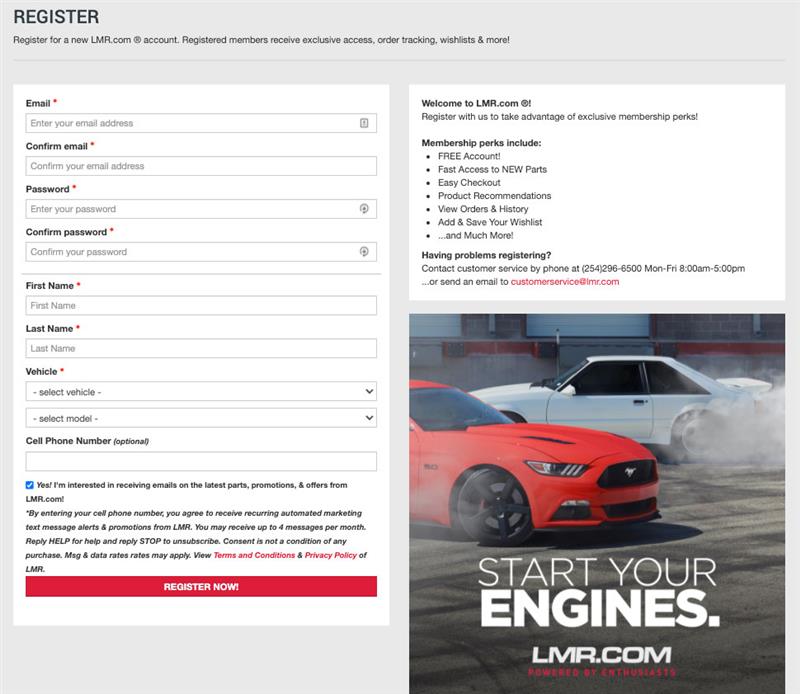Click 'Add & Save Your Wishlist' perk
Viewport: 800px width, 694px height.
click(x=490, y=222)
